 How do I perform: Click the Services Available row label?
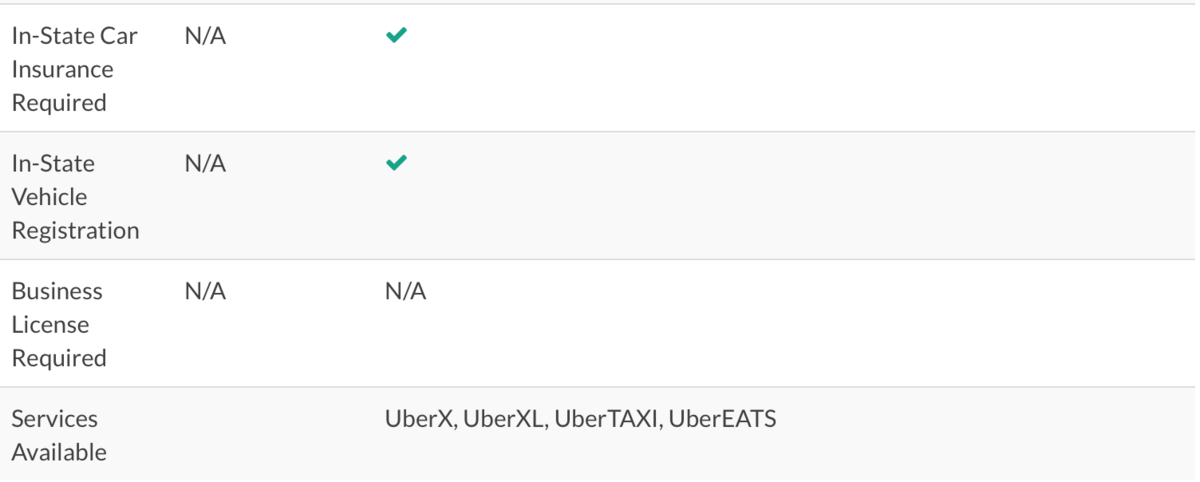pyautogui.click(x=59, y=435)
